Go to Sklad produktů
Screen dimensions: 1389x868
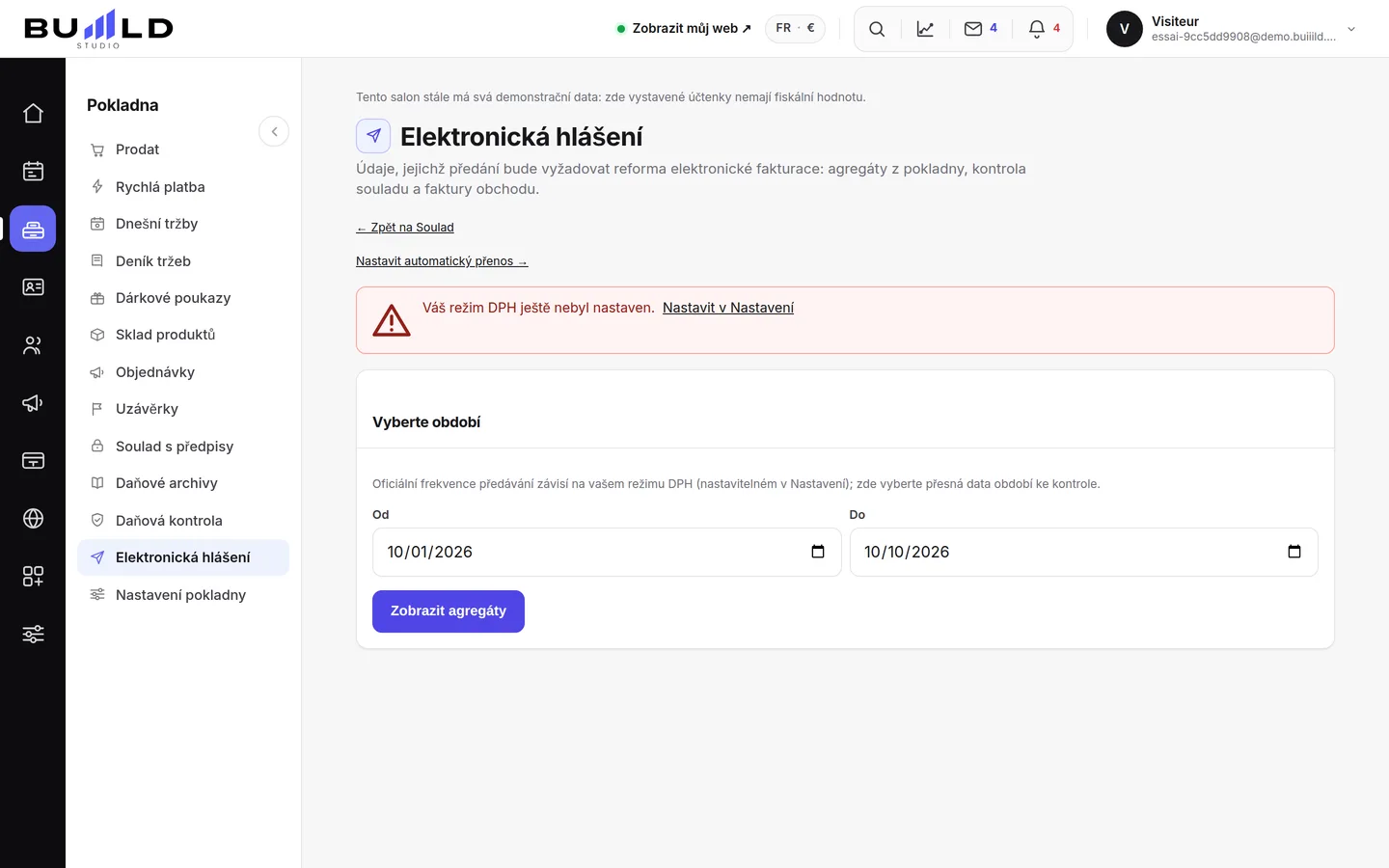[183, 335]
